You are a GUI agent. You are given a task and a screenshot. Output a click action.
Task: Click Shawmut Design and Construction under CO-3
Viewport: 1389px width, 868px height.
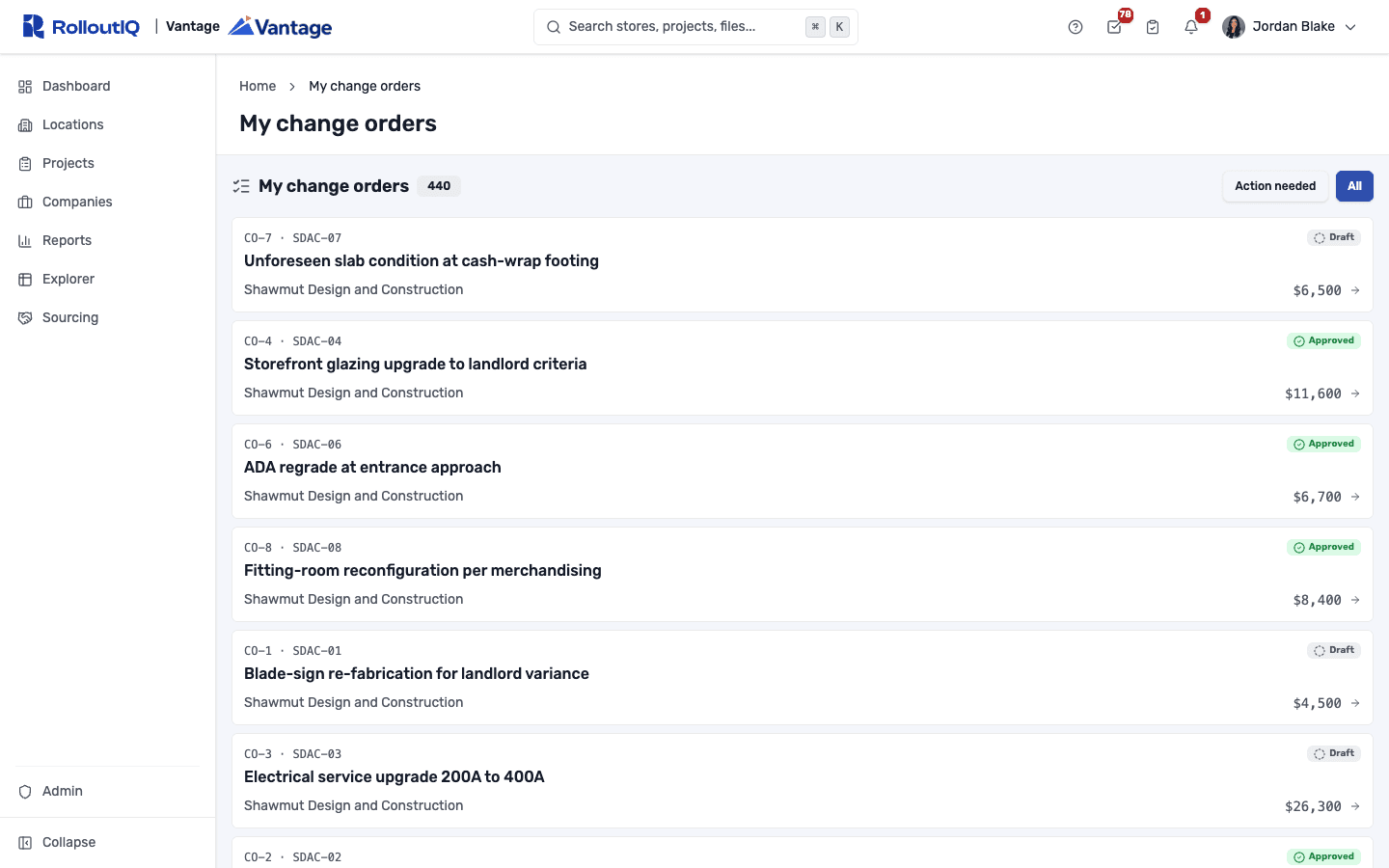coord(353,805)
